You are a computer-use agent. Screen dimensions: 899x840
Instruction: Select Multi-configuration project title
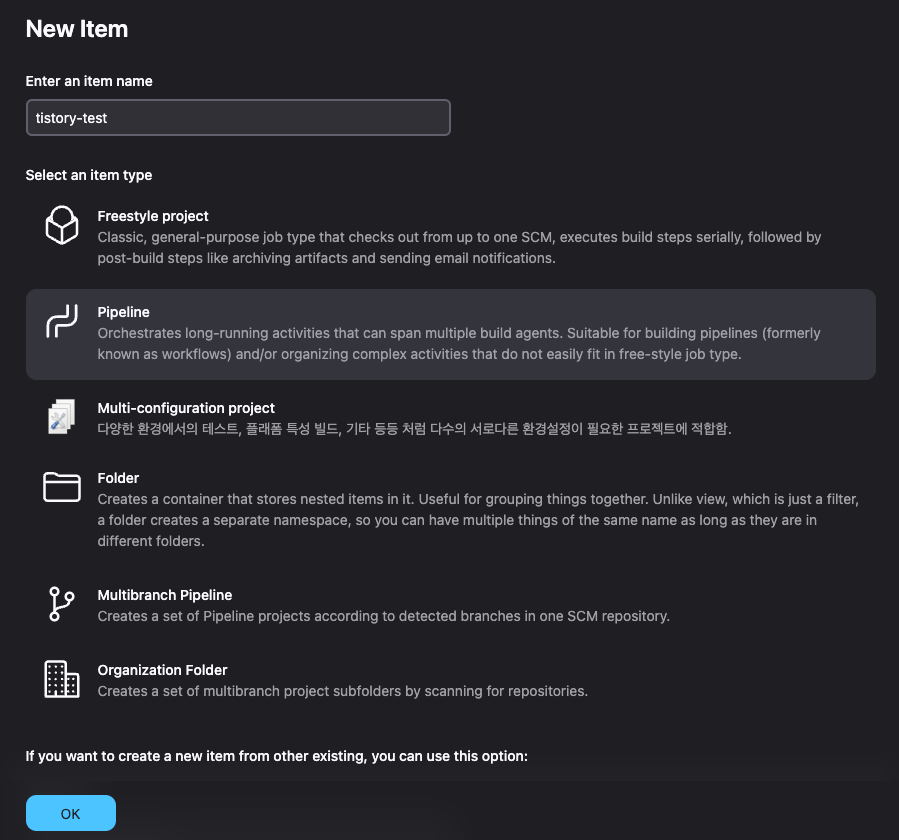(x=186, y=408)
